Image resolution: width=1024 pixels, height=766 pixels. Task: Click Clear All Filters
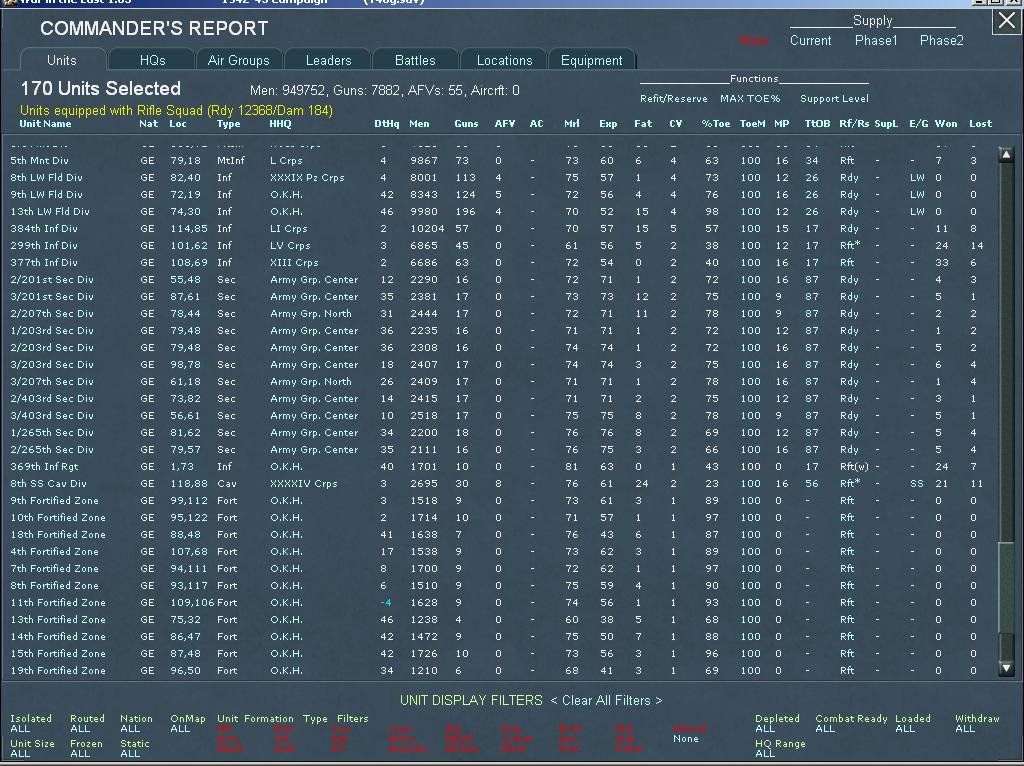606,700
